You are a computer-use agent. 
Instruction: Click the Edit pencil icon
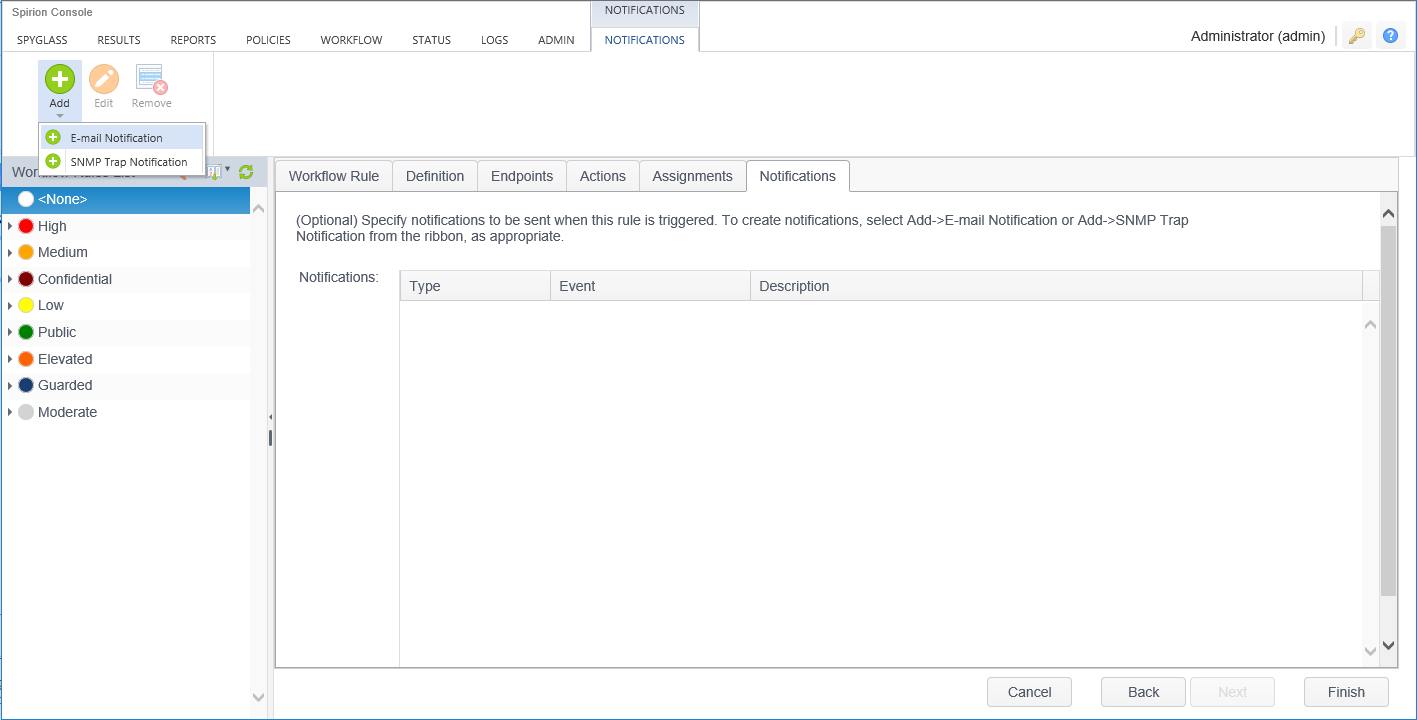104,80
